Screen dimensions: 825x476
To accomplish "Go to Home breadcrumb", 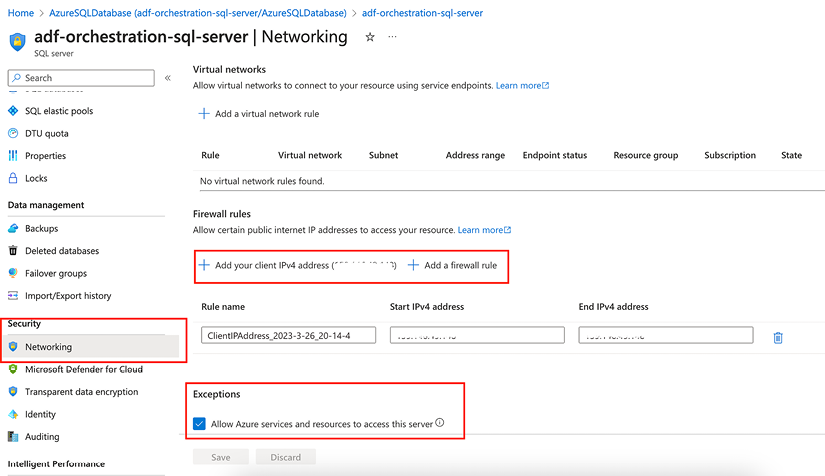I will (21, 13).
